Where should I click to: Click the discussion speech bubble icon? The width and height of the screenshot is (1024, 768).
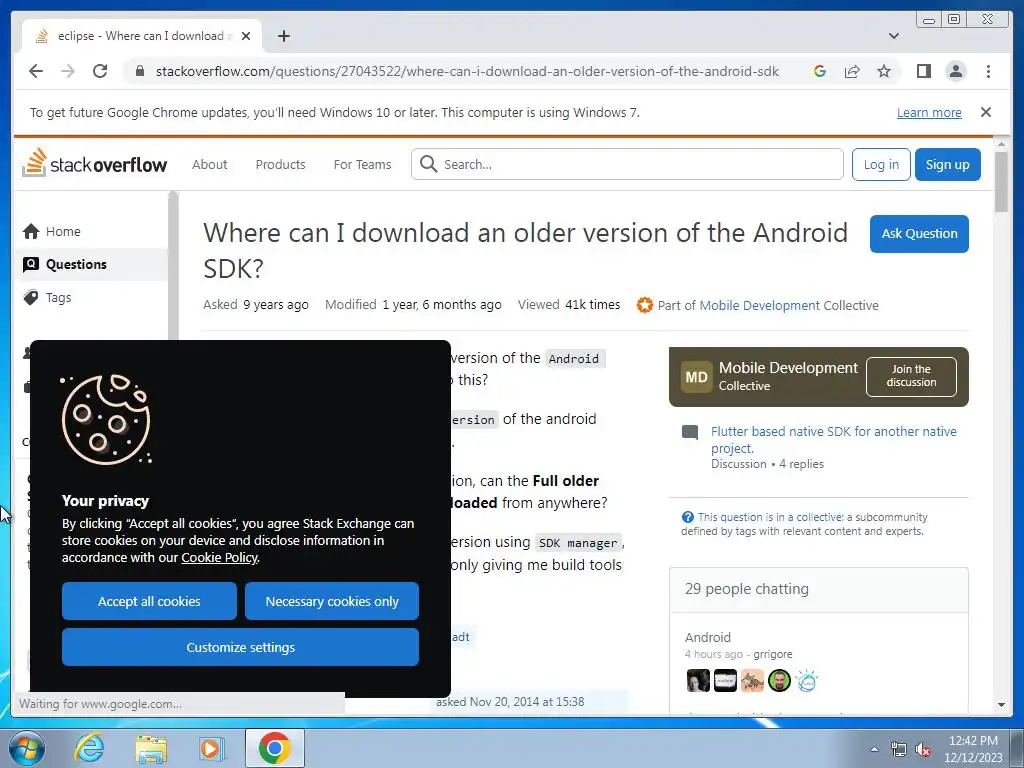[690, 432]
